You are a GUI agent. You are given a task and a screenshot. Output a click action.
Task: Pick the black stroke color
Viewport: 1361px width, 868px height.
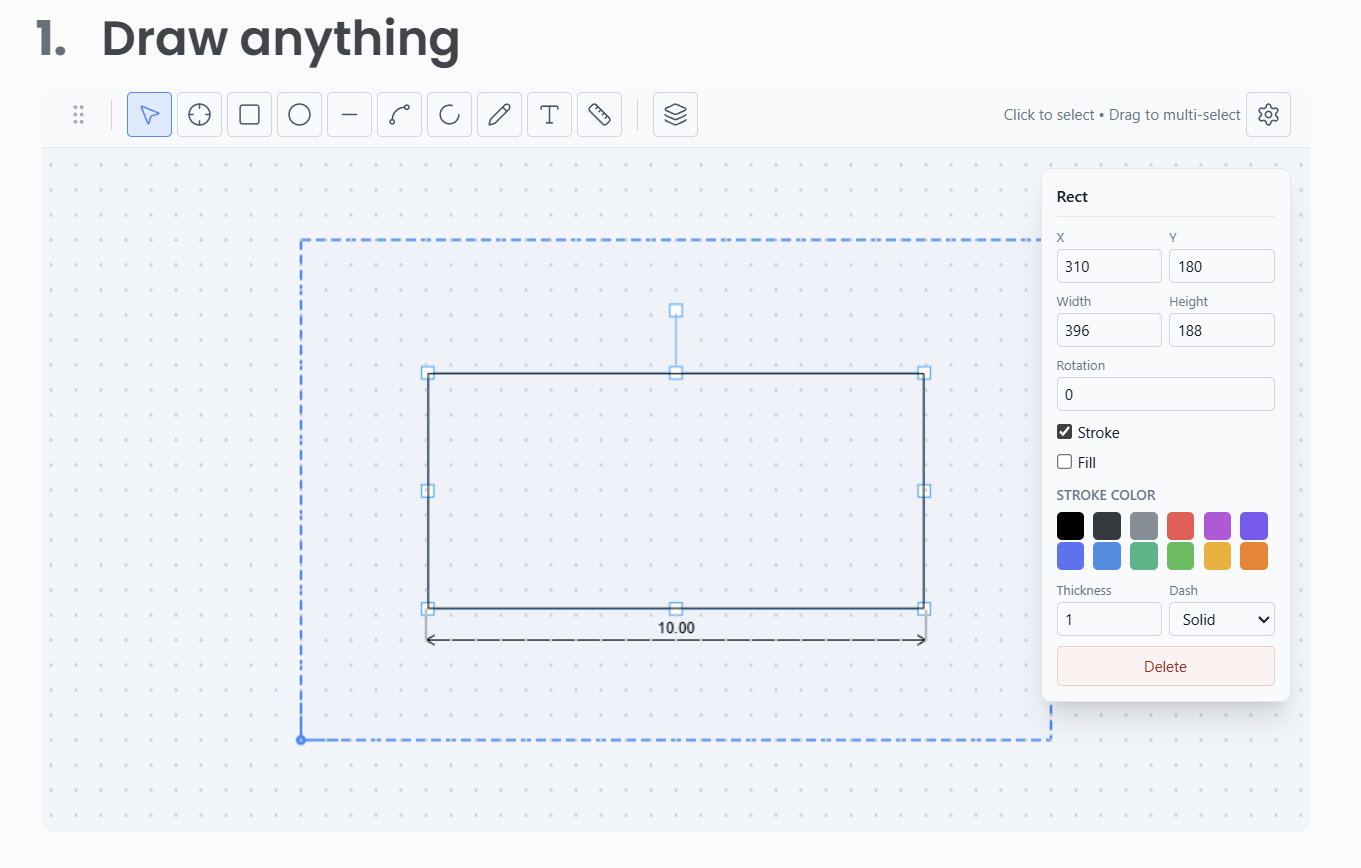point(1070,526)
